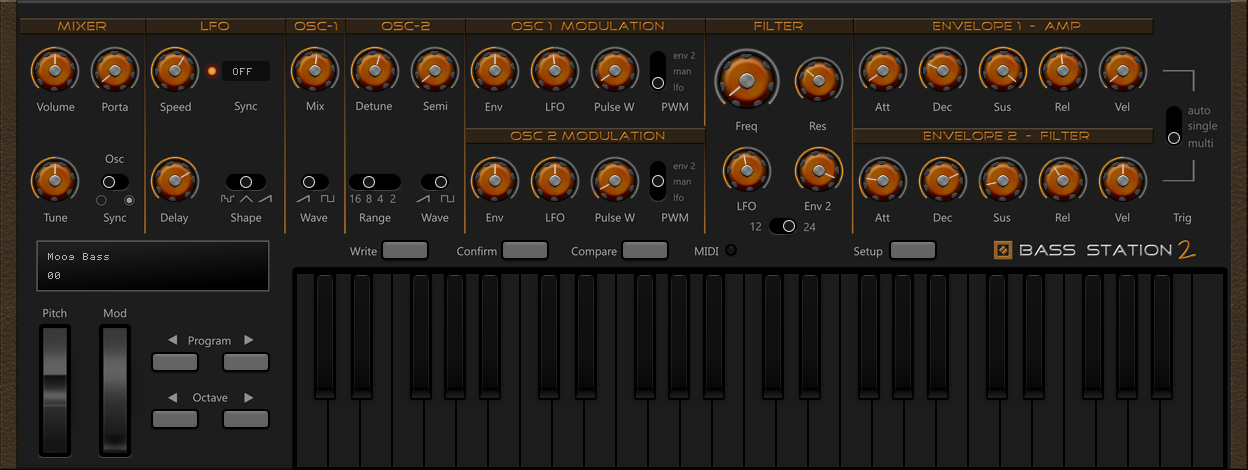Screen dimensions: 1248x470
Task: Click the Envelope 2 Filter Att knob
Action: tap(882, 181)
